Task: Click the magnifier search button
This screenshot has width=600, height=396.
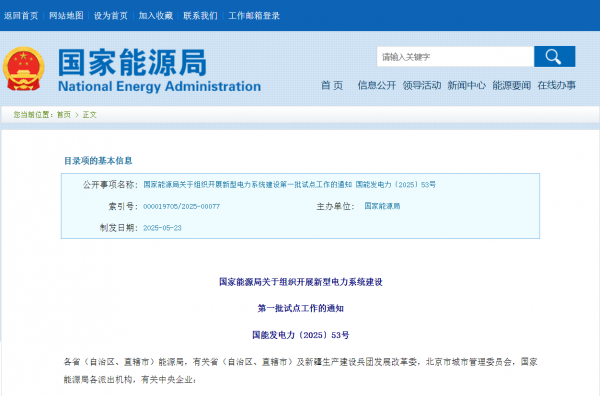Action: (554, 57)
